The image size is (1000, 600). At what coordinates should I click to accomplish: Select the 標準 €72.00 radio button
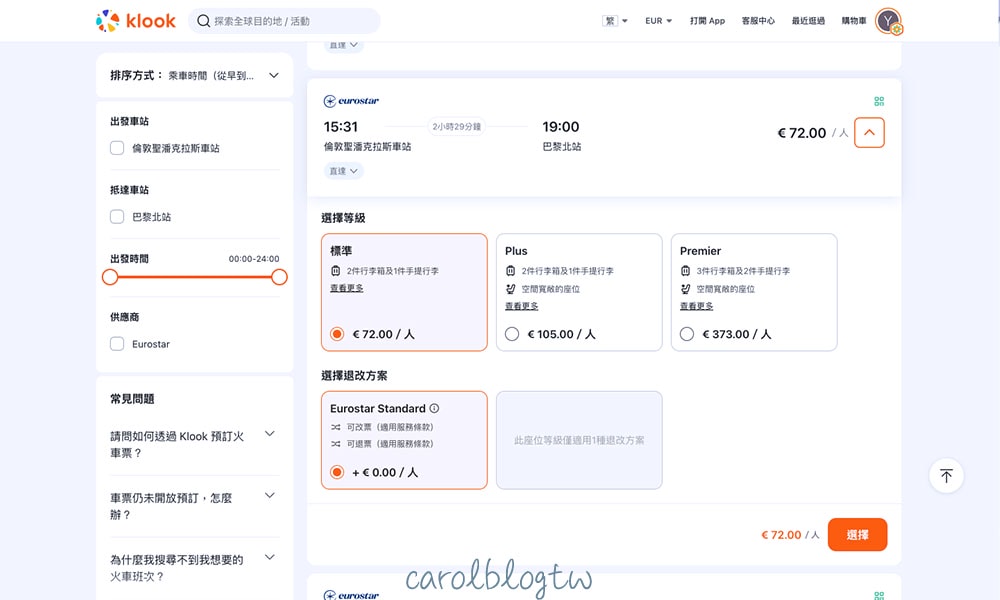tap(337, 334)
